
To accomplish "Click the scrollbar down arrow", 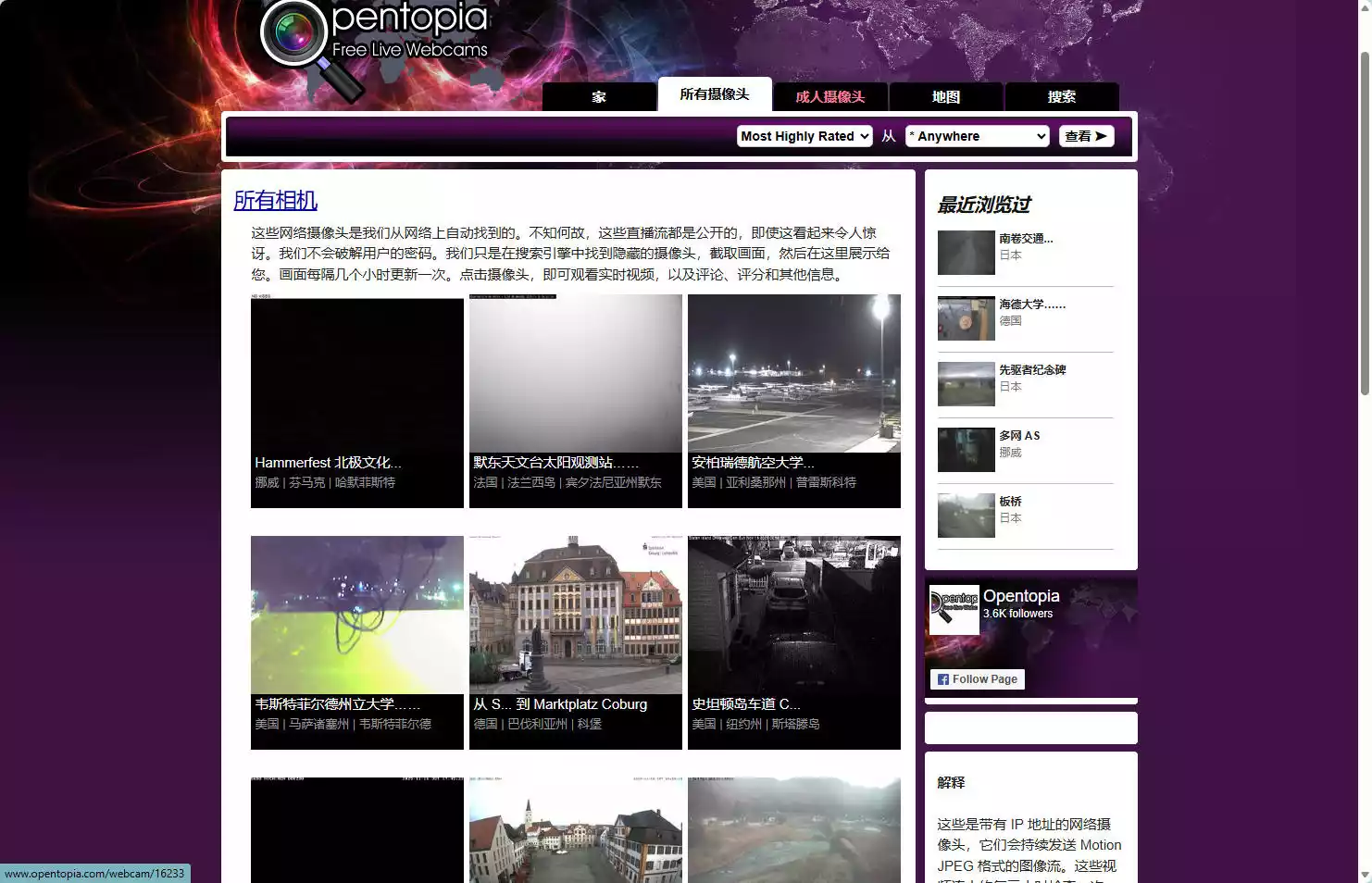I will (1365, 876).
